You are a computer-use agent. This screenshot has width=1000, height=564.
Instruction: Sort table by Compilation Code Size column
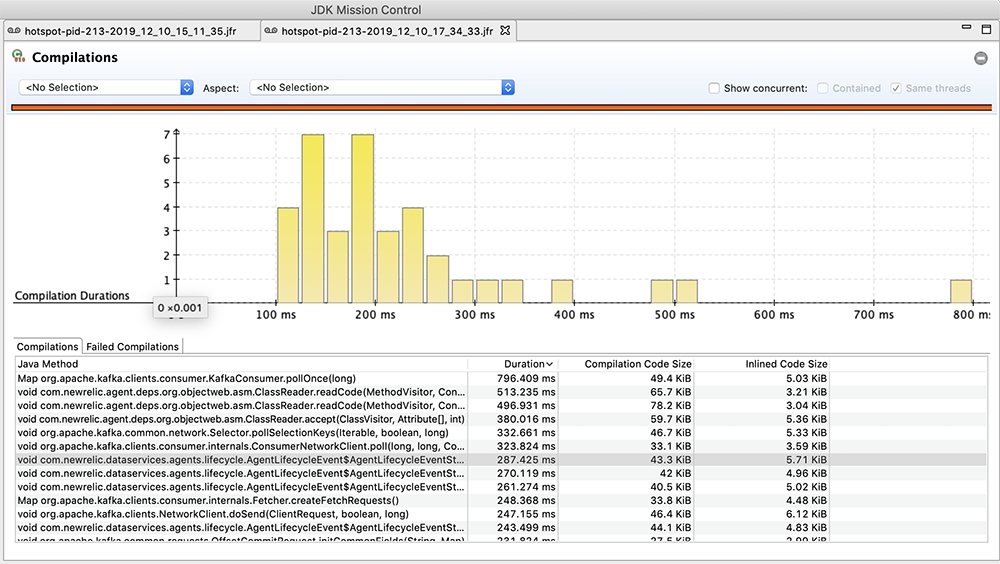(x=638, y=364)
